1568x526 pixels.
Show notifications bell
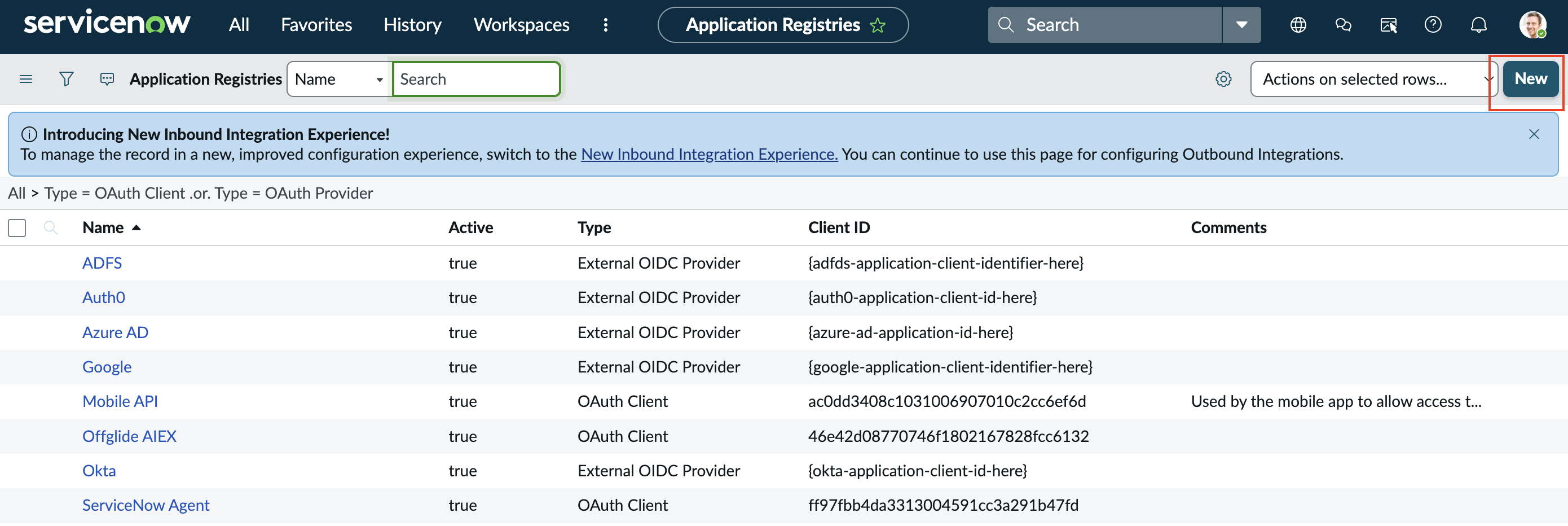[x=1478, y=25]
